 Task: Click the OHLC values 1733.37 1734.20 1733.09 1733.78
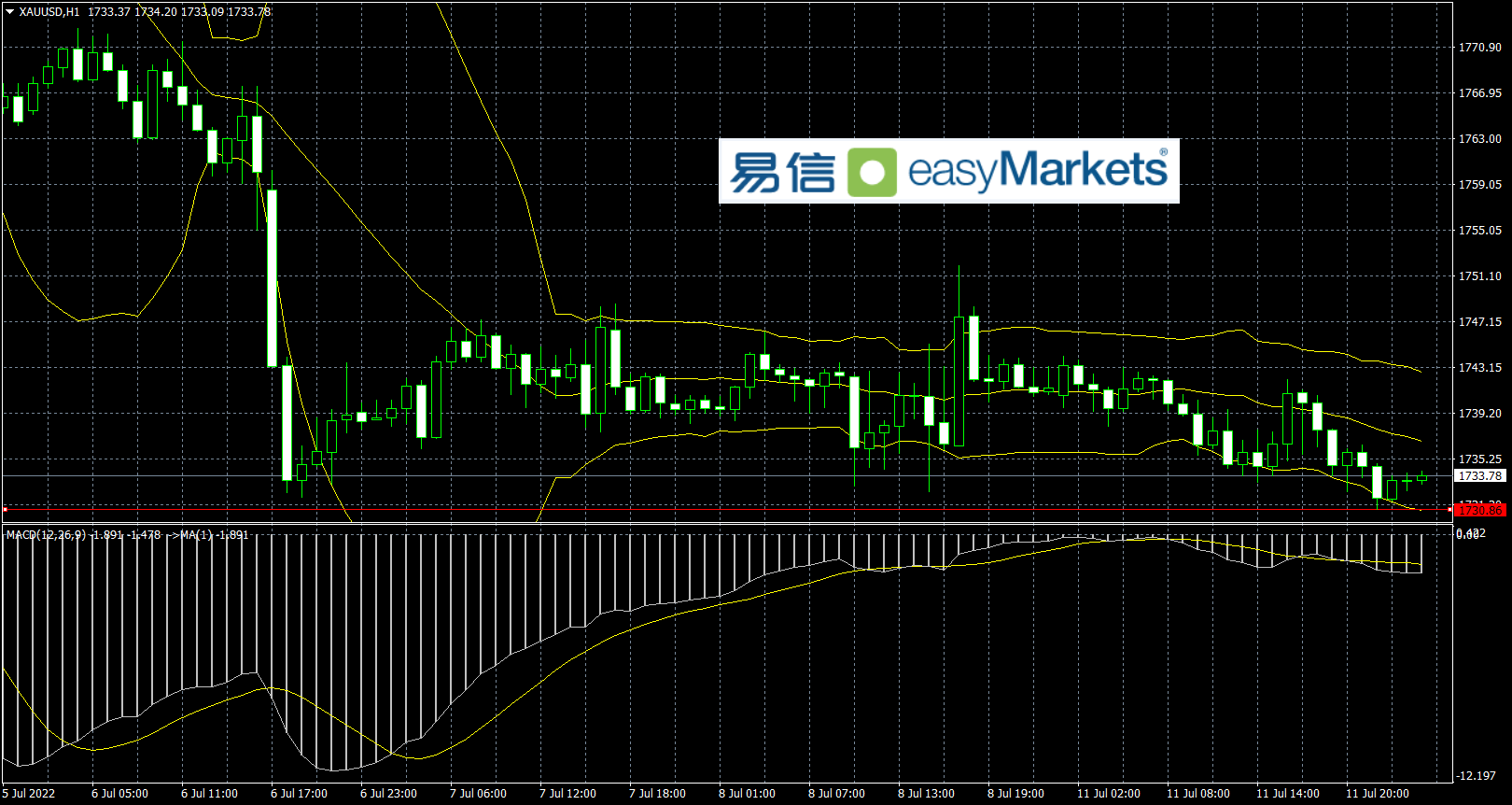coord(179,12)
